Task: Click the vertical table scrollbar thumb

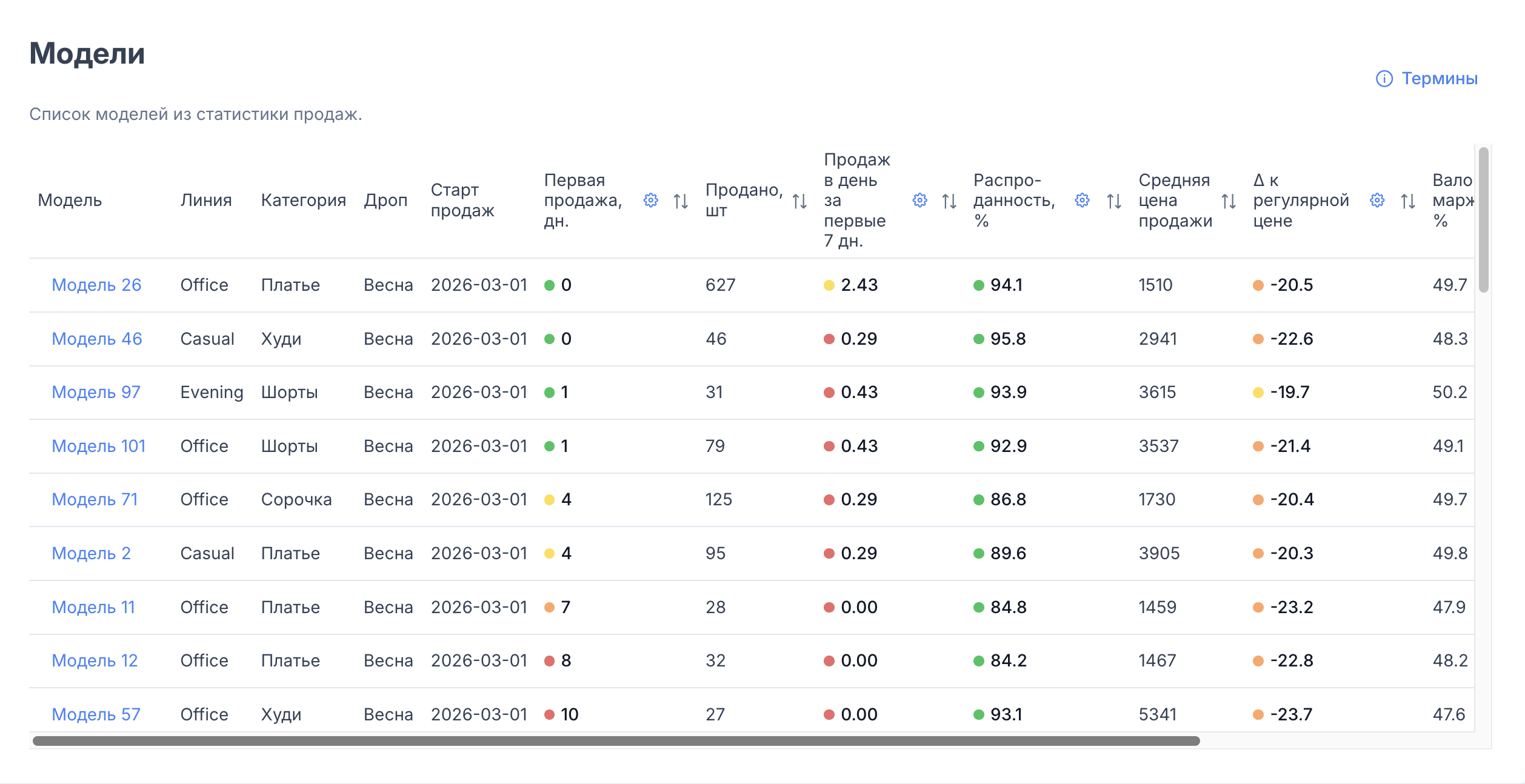Action: point(1483,220)
